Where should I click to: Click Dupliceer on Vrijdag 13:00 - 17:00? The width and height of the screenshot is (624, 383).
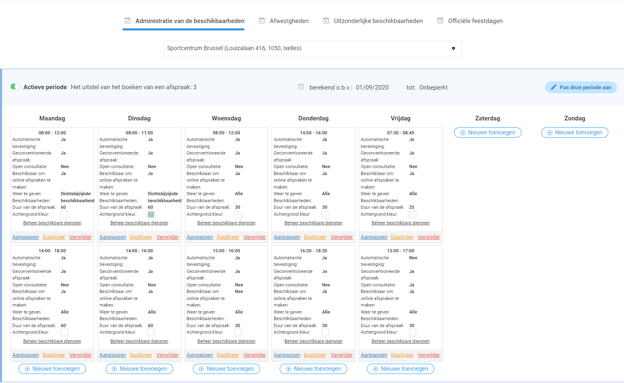tap(402, 355)
